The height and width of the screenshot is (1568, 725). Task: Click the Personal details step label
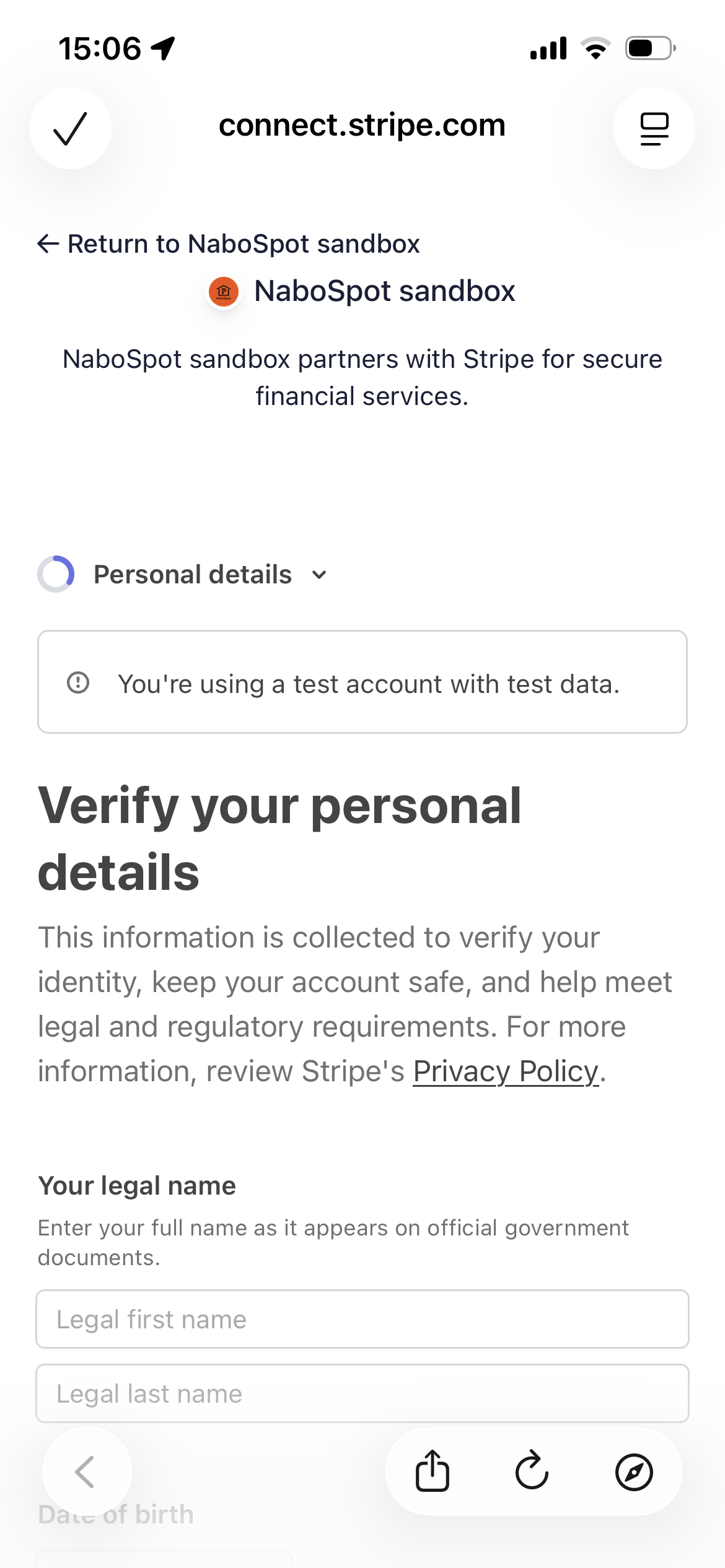193,575
